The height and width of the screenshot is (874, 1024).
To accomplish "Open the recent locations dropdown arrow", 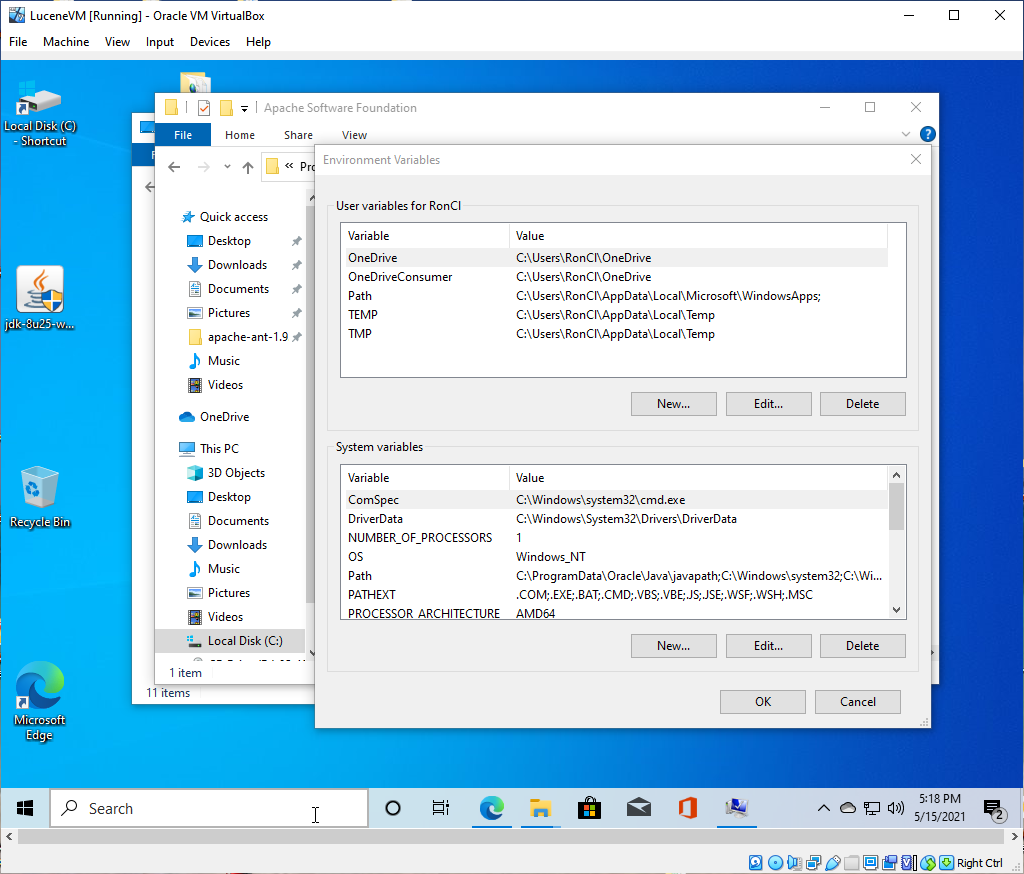I will click(228, 167).
